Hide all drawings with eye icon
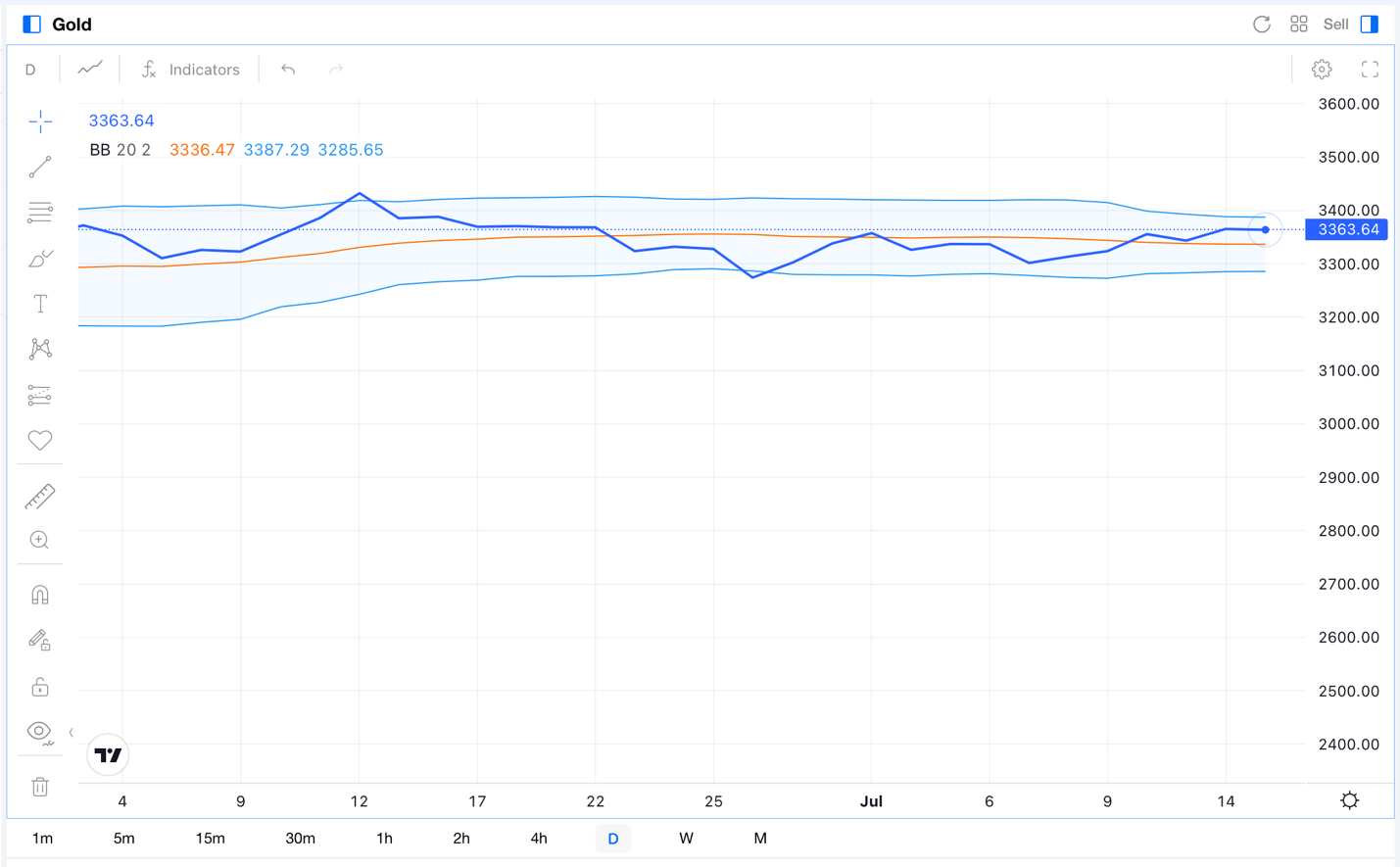The width and height of the screenshot is (1400, 867). point(40,732)
